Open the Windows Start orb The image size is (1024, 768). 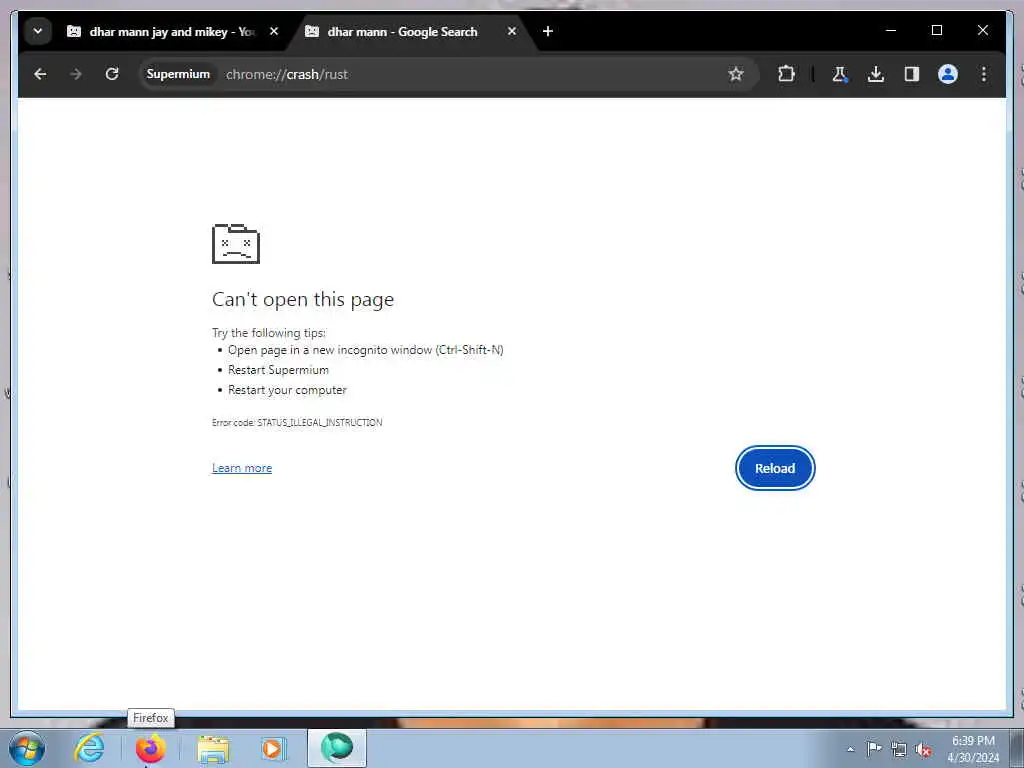tap(27, 748)
